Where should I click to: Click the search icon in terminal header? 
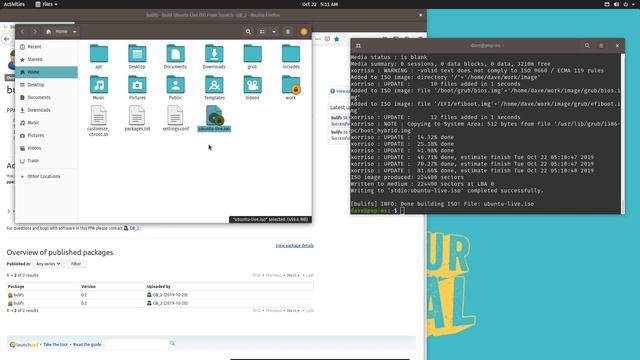pos(587,46)
